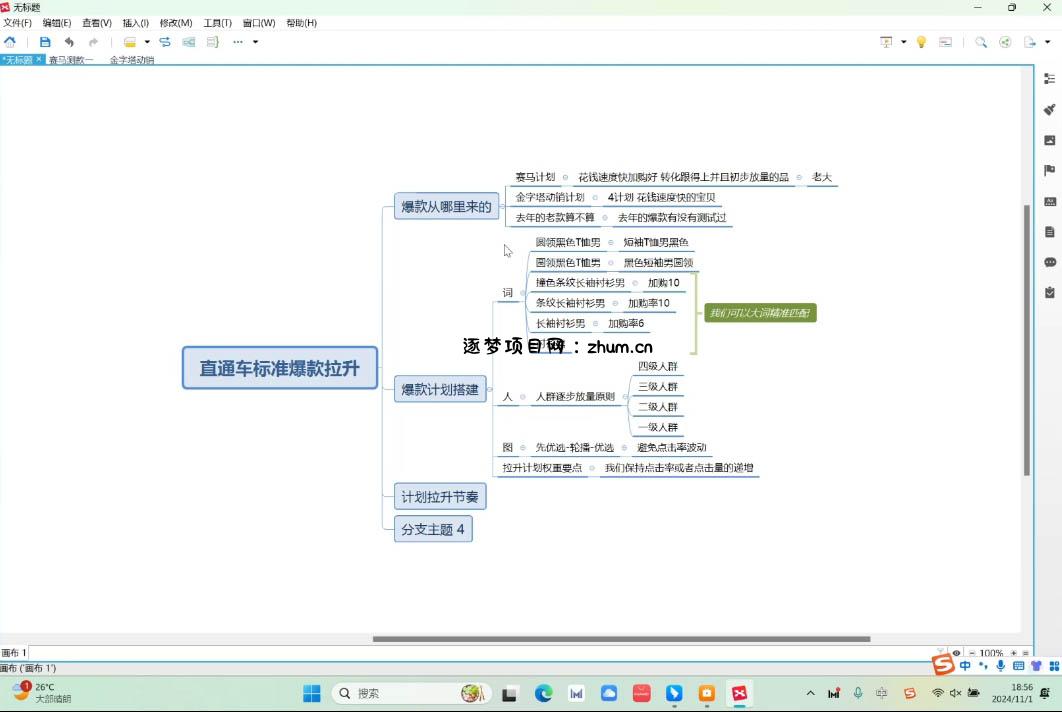Undo the last action with the toolbar arrow
Viewport: 1062px width, 712px height.
[69, 42]
